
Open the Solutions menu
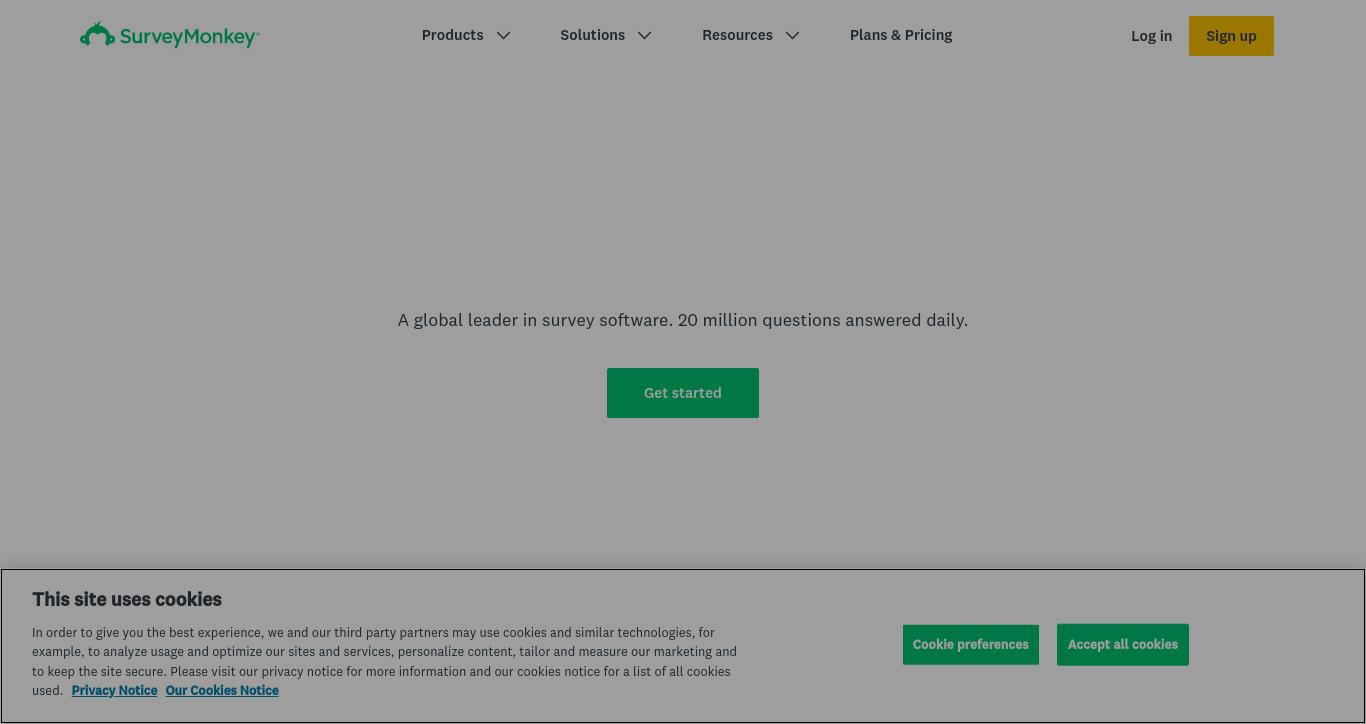click(592, 35)
